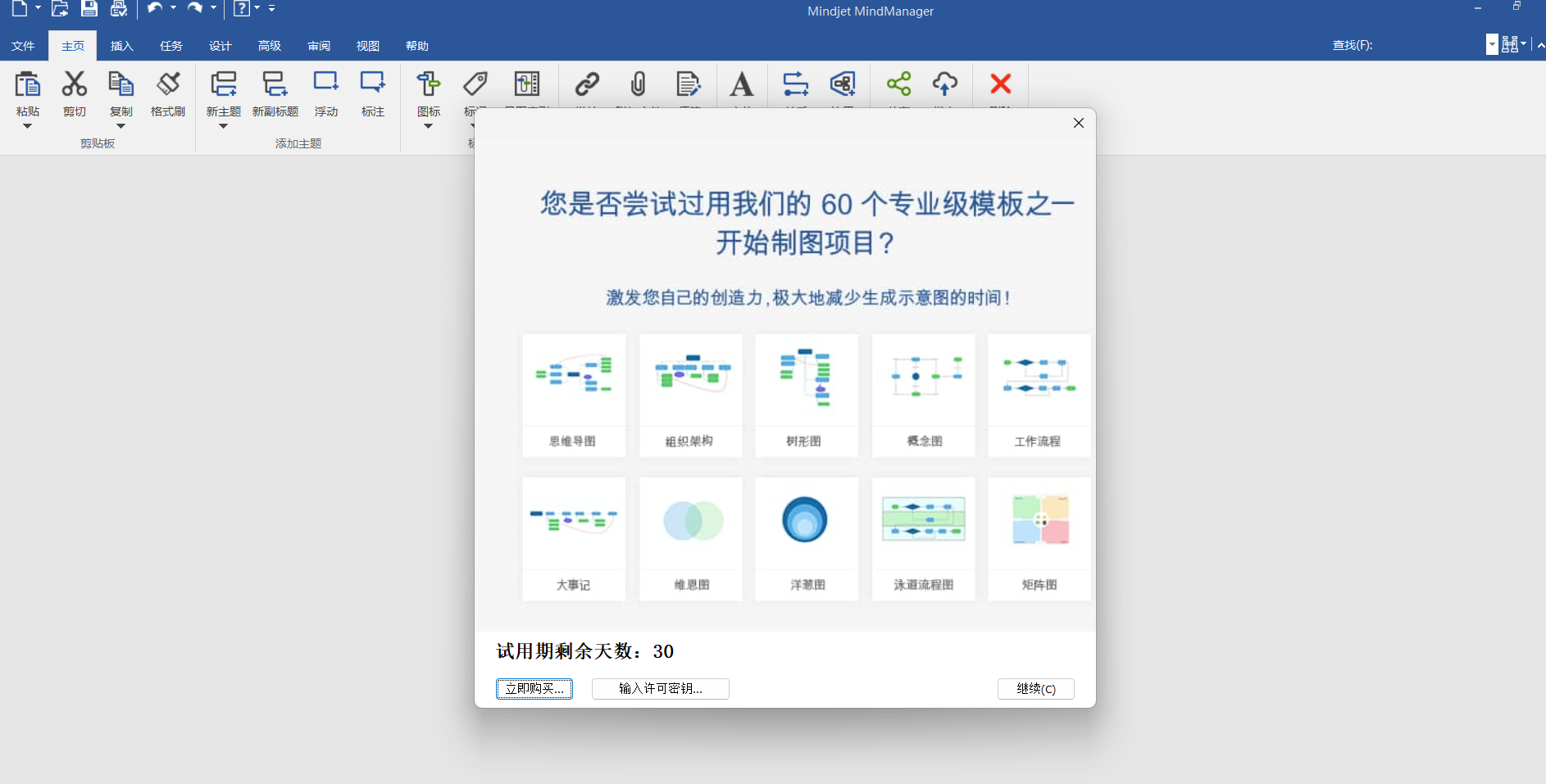Click the 复制 copy icon
The width and height of the screenshot is (1546, 784).
pyautogui.click(x=120, y=84)
